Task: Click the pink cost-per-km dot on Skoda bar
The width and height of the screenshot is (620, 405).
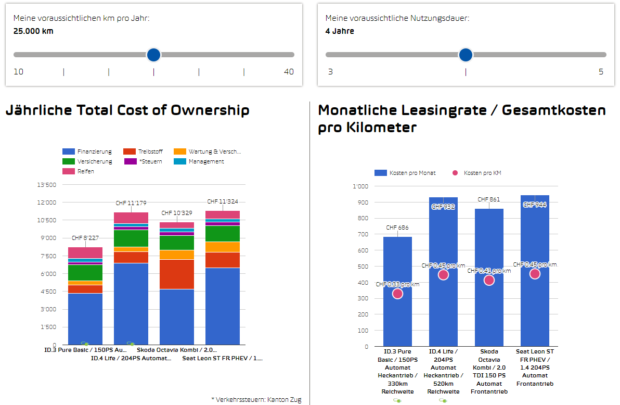Action: click(489, 280)
